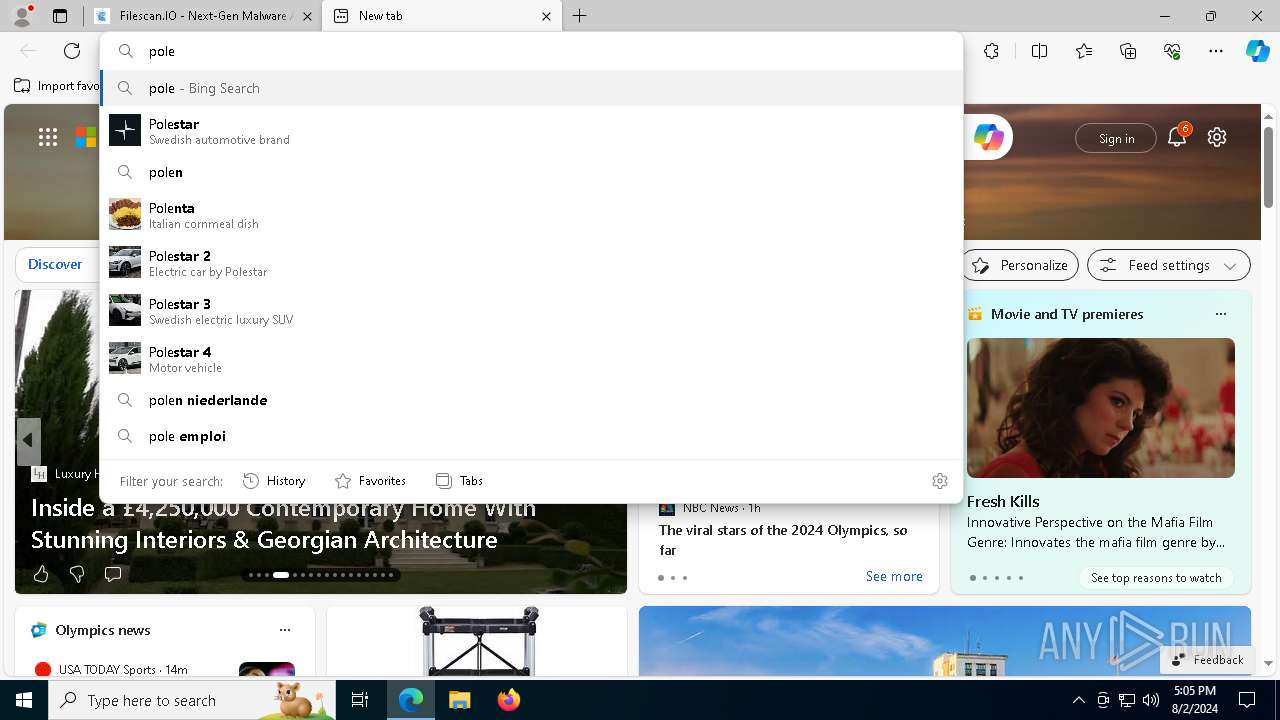
Task: Open the taskbar clock and date
Action: [1194, 700]
